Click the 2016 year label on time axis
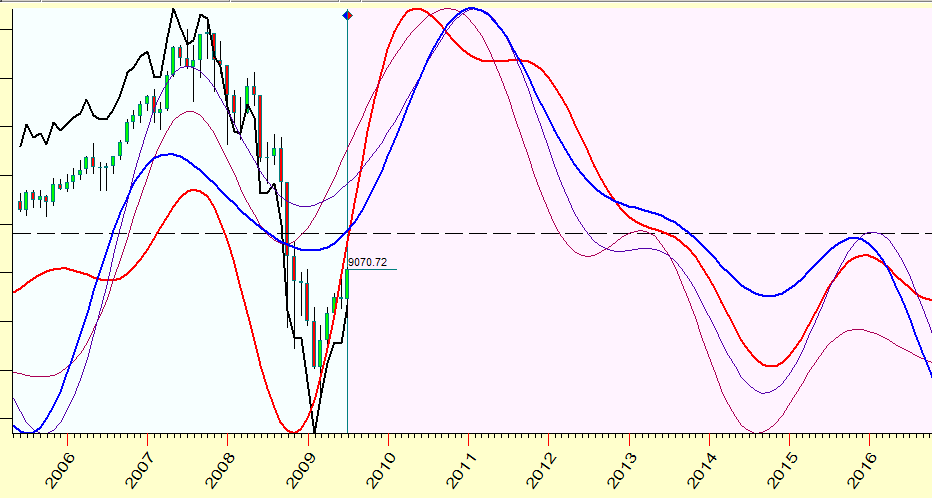Screen dimensions: 932x498 click(862, 469)
